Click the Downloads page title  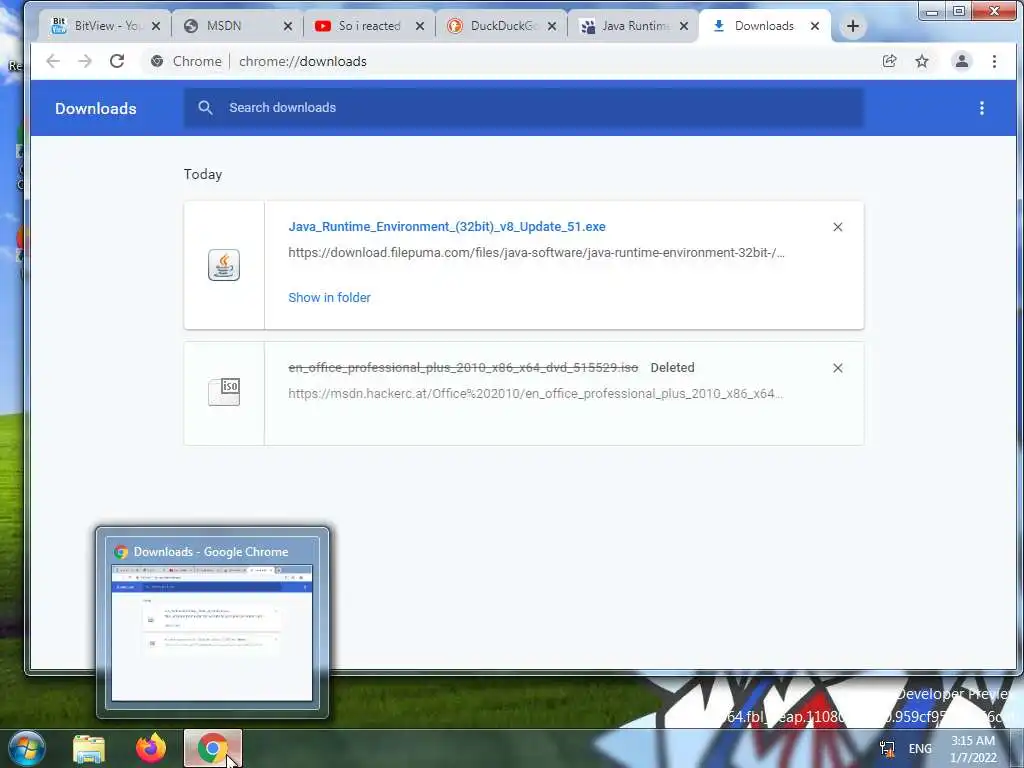coord(95,108)
